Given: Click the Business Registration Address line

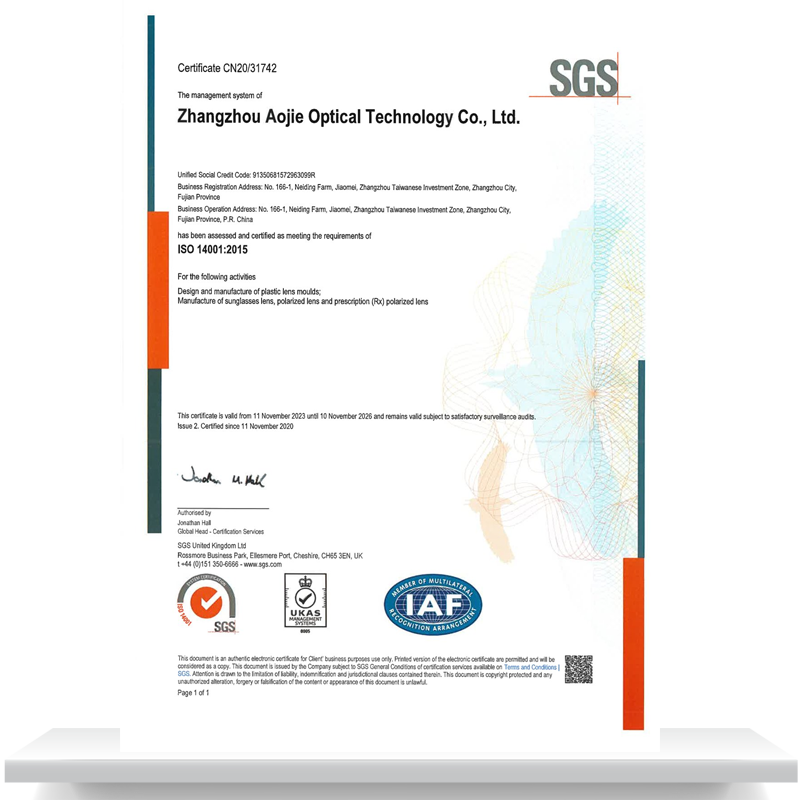Looking at the screenshot, I should pyautogui.click(x=347, y=192).
